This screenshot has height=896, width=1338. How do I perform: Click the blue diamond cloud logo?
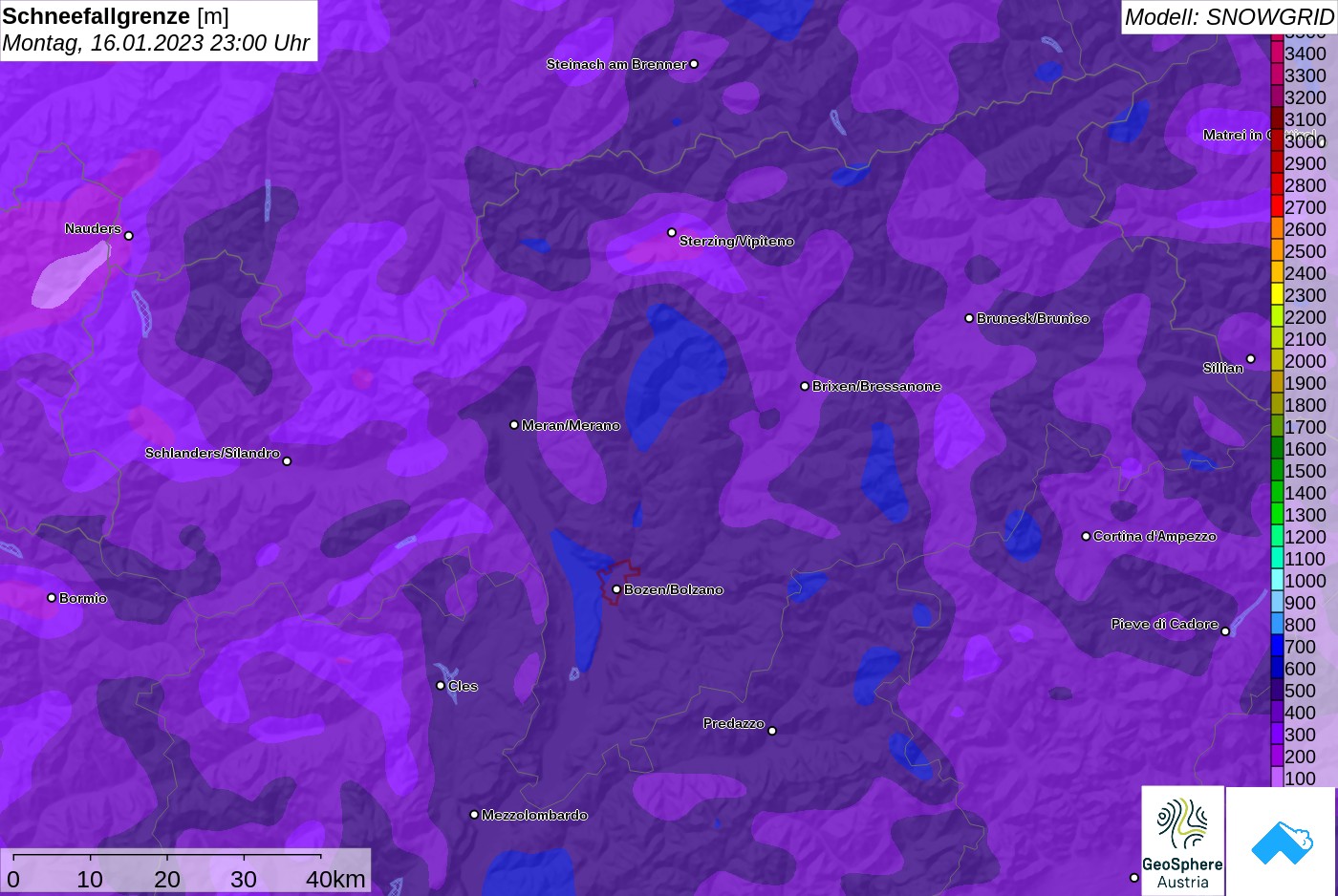[1282, 842]
